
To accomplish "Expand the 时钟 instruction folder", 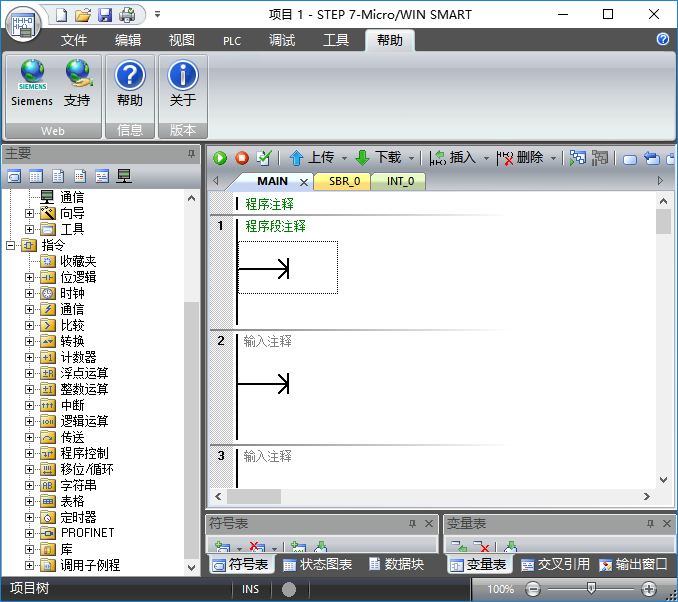I will 29,293.
